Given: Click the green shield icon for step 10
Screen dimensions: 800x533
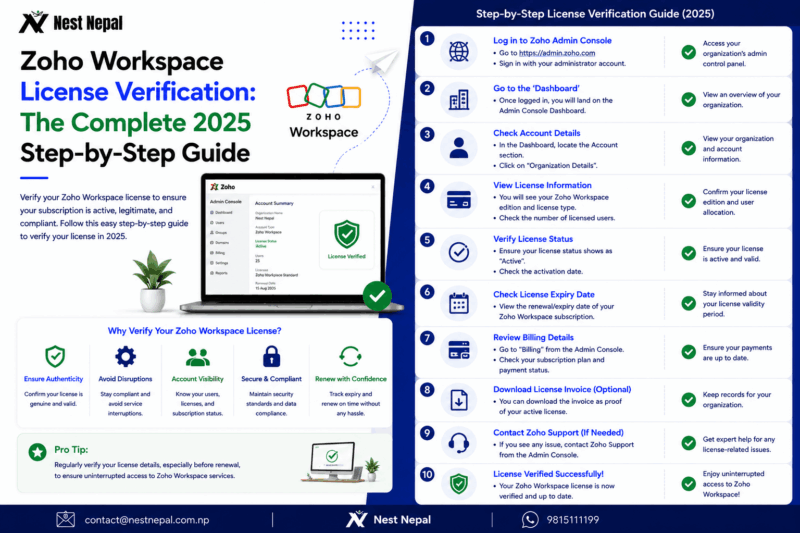Looking at the screenshot, I should [459, 484].
